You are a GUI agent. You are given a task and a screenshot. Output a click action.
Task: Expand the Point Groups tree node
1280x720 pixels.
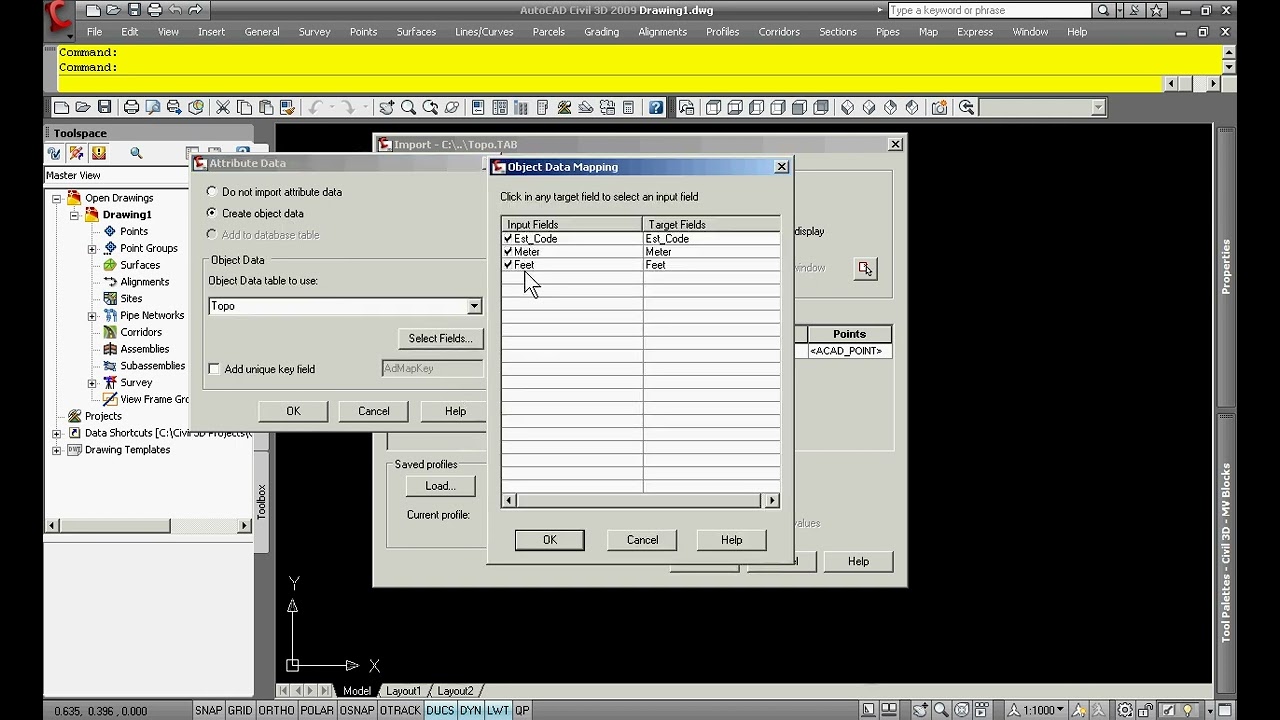click(x=92, y=248)
